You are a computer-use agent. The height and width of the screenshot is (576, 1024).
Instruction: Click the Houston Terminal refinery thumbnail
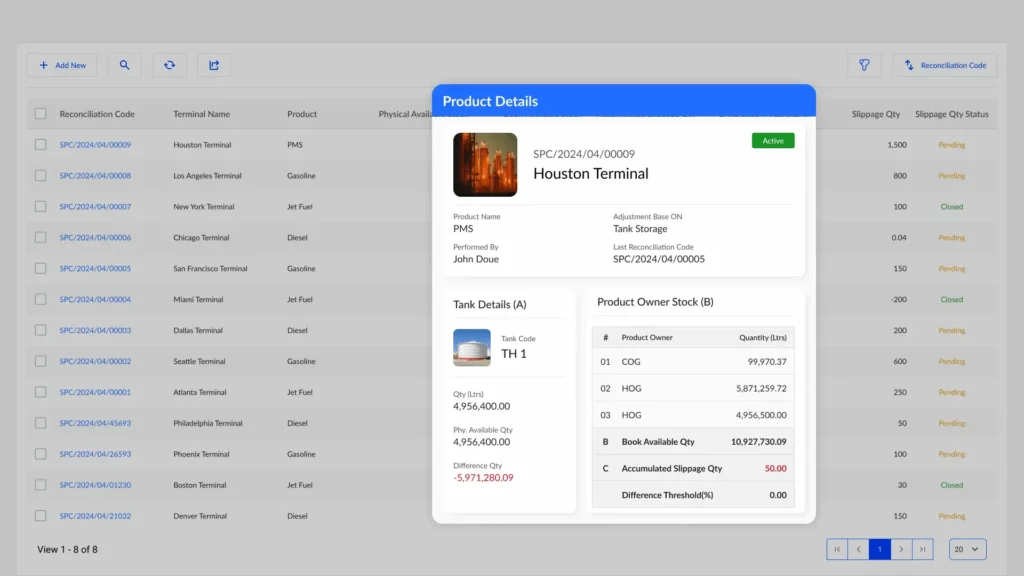485,165
